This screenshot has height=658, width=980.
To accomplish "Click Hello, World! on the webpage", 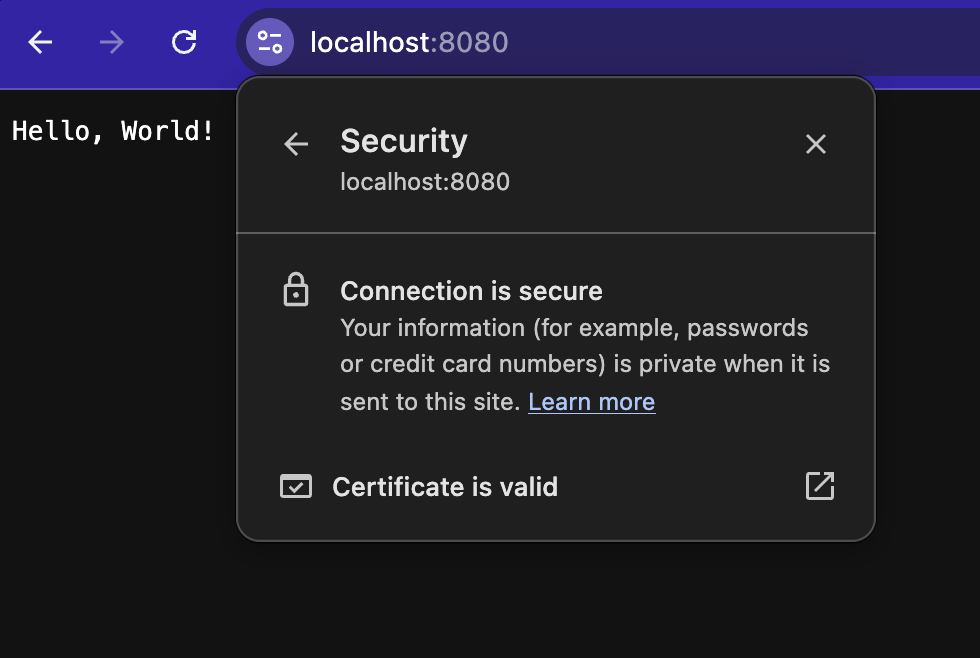I will tap(113, 130).
